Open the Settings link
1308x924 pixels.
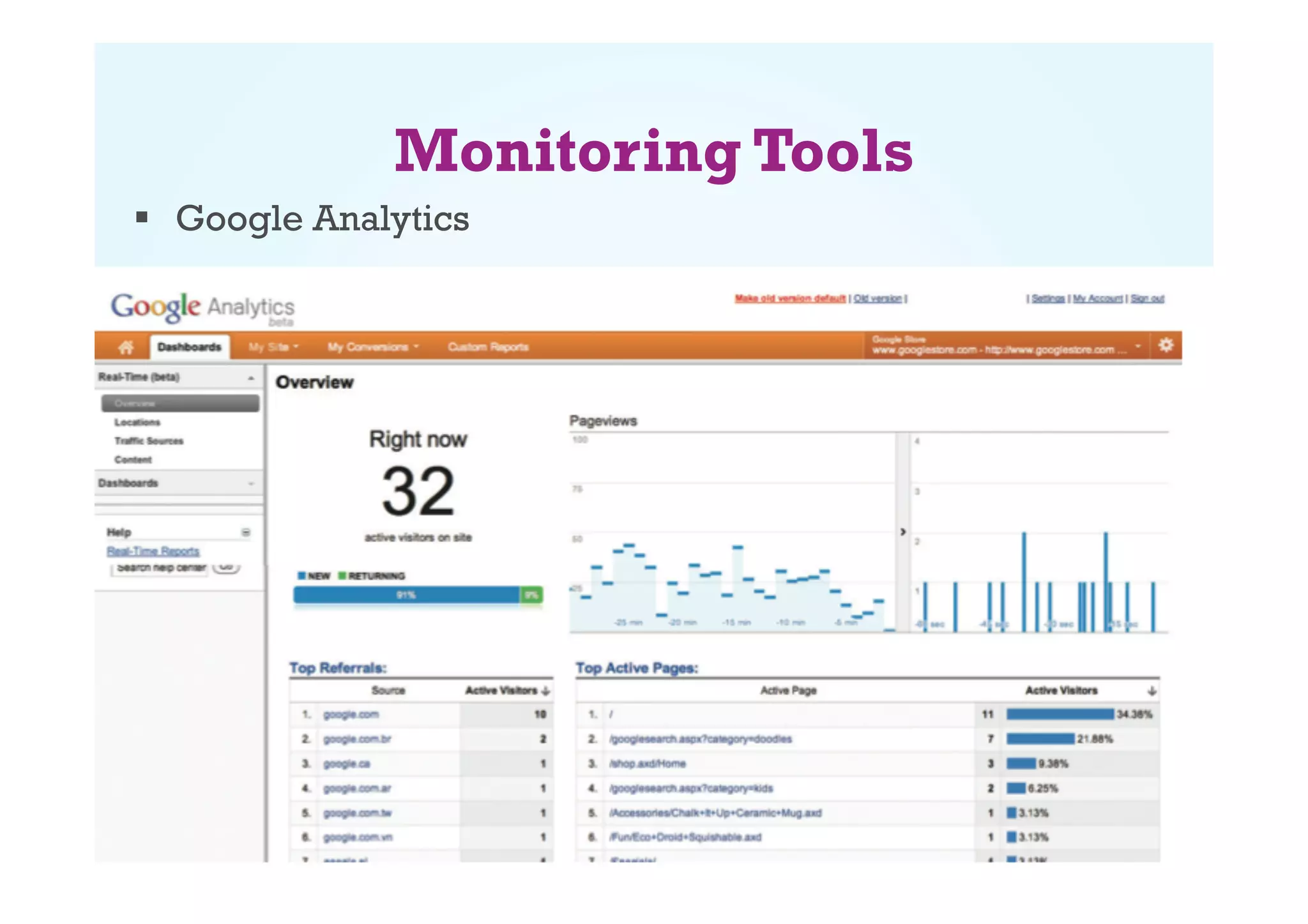coord(1048,298)
